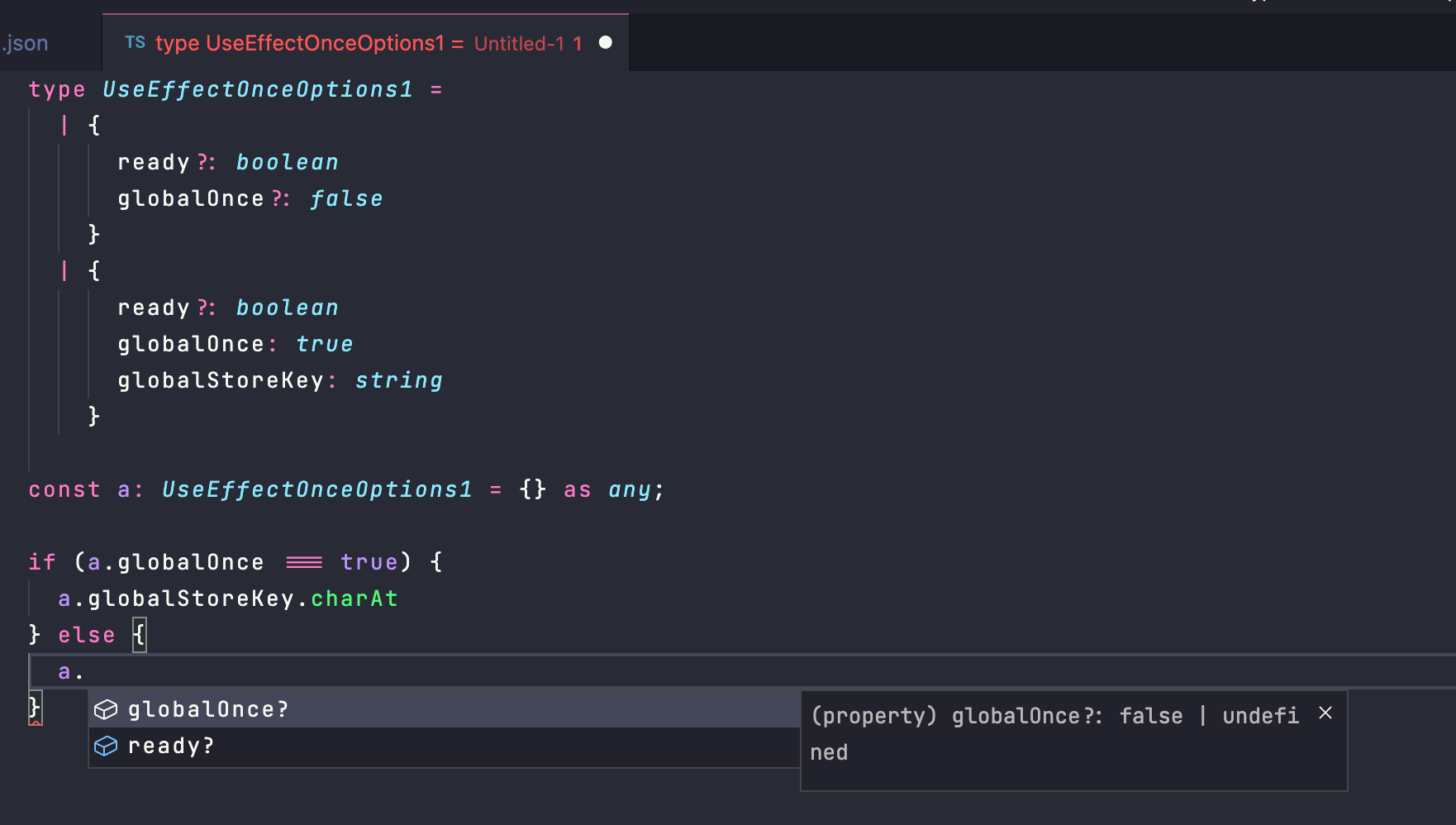Click the highlighted opening brace after else
This screenshot has width=1456, height=825.
(140, 635)
